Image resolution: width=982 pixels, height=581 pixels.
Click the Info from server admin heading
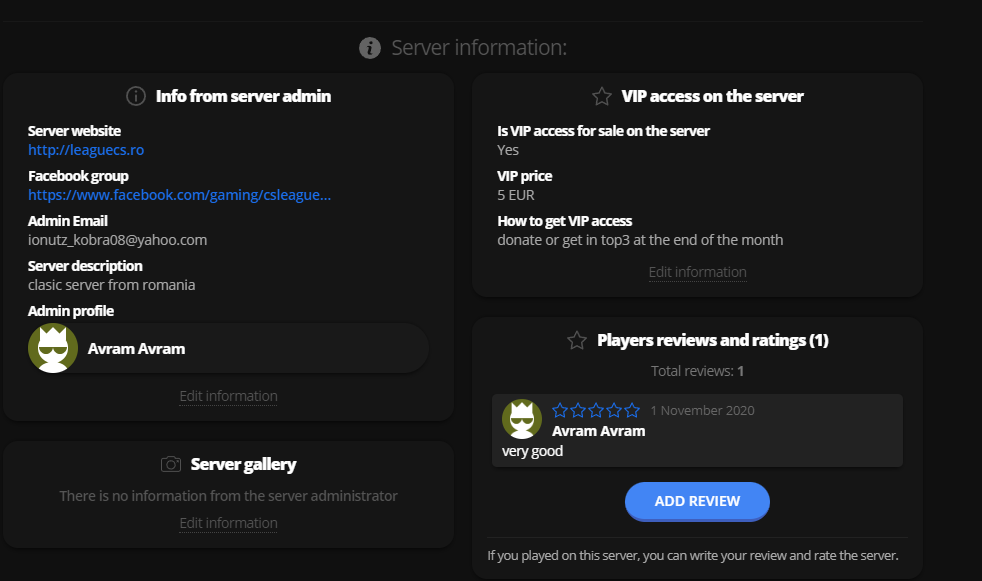point(243,96)
